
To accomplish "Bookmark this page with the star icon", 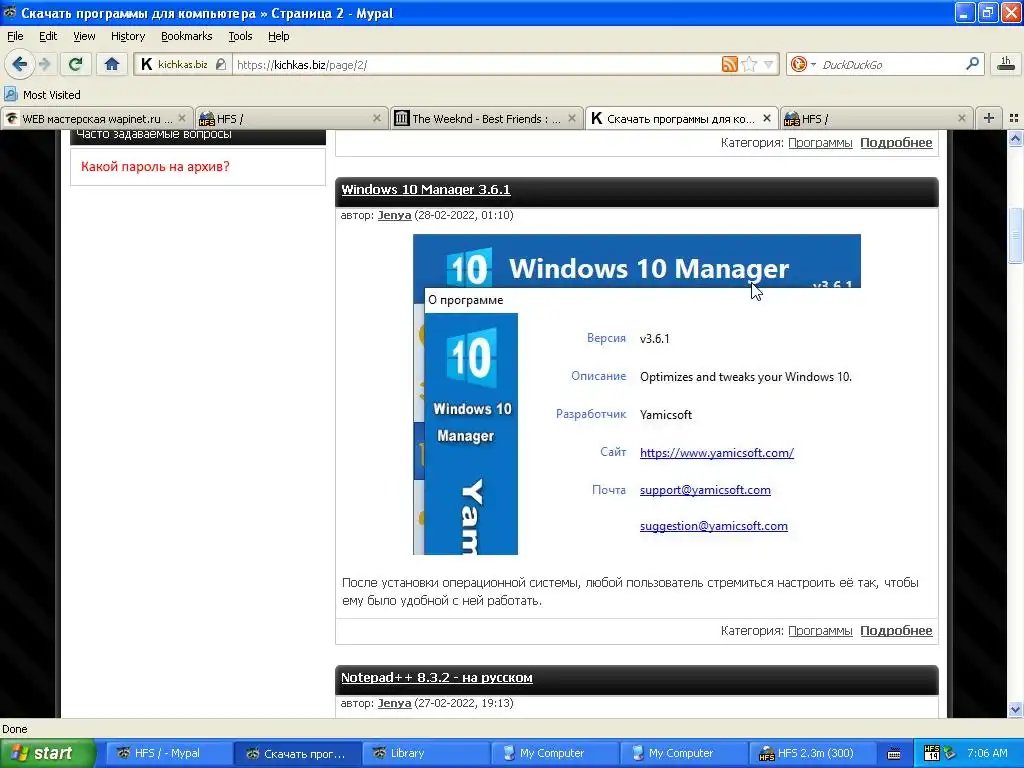I will tap(749, 64).
